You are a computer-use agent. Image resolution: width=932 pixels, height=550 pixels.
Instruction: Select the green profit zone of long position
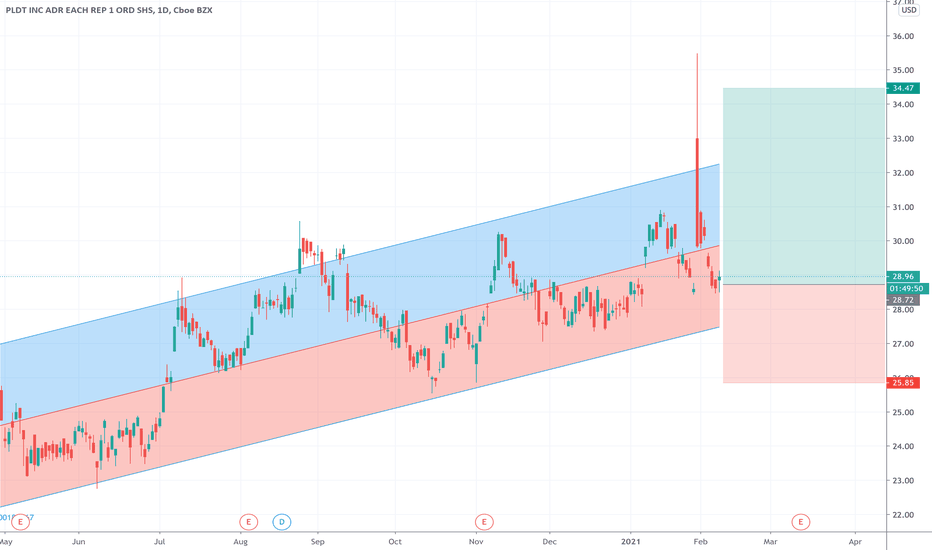[804, 186]
